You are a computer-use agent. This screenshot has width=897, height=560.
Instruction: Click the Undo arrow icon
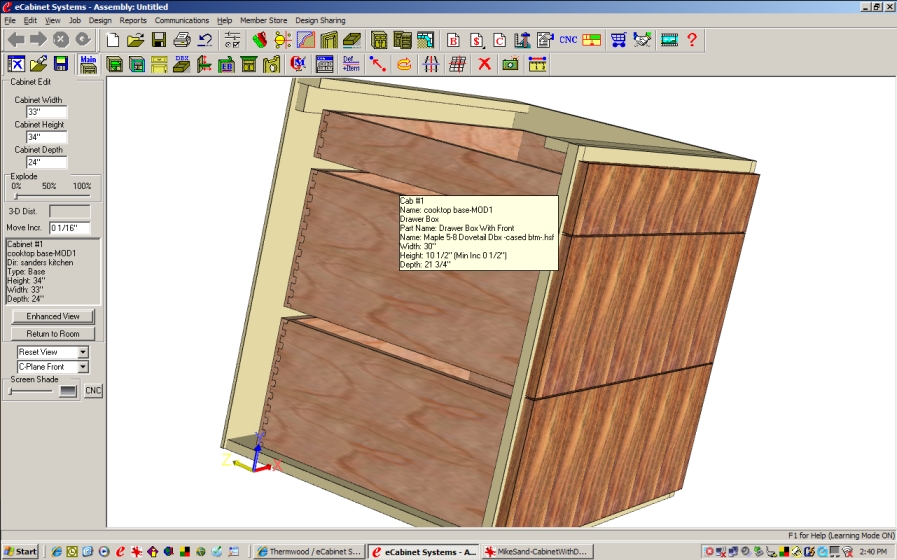(205, 40)
